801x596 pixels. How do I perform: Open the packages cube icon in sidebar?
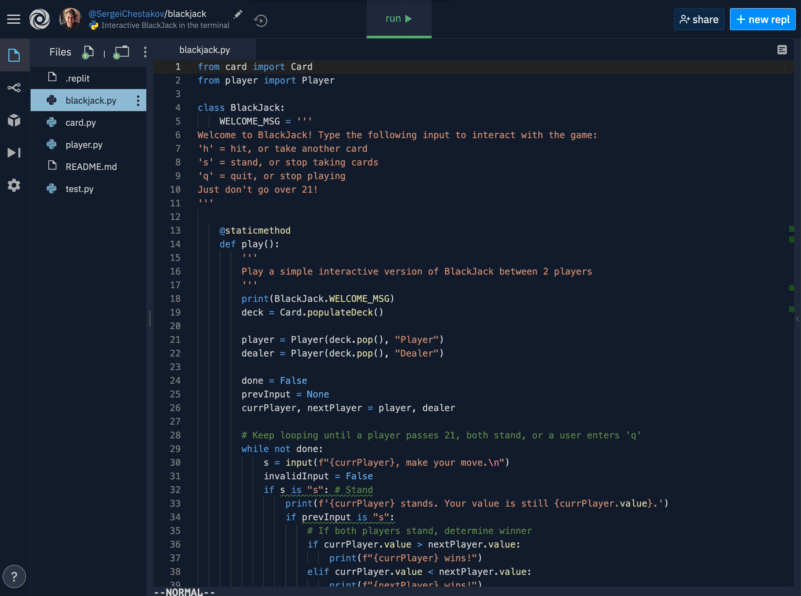pyautogui.click(x=14, y=120)
